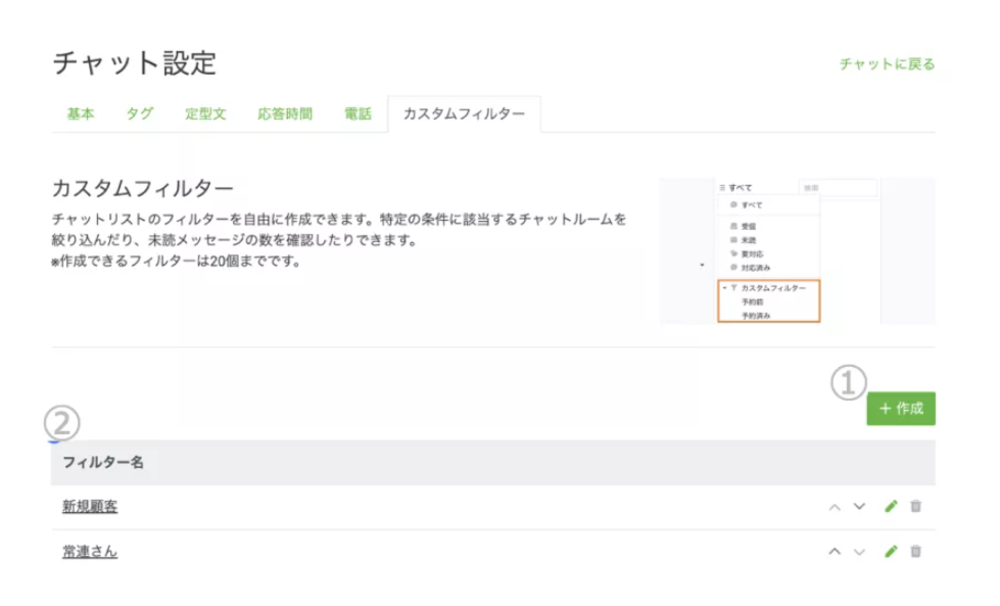The height and width of the screenshot is (606, 1000).
Task: Open the 新規顧客 filter link
Action: (x=89, y=507)
